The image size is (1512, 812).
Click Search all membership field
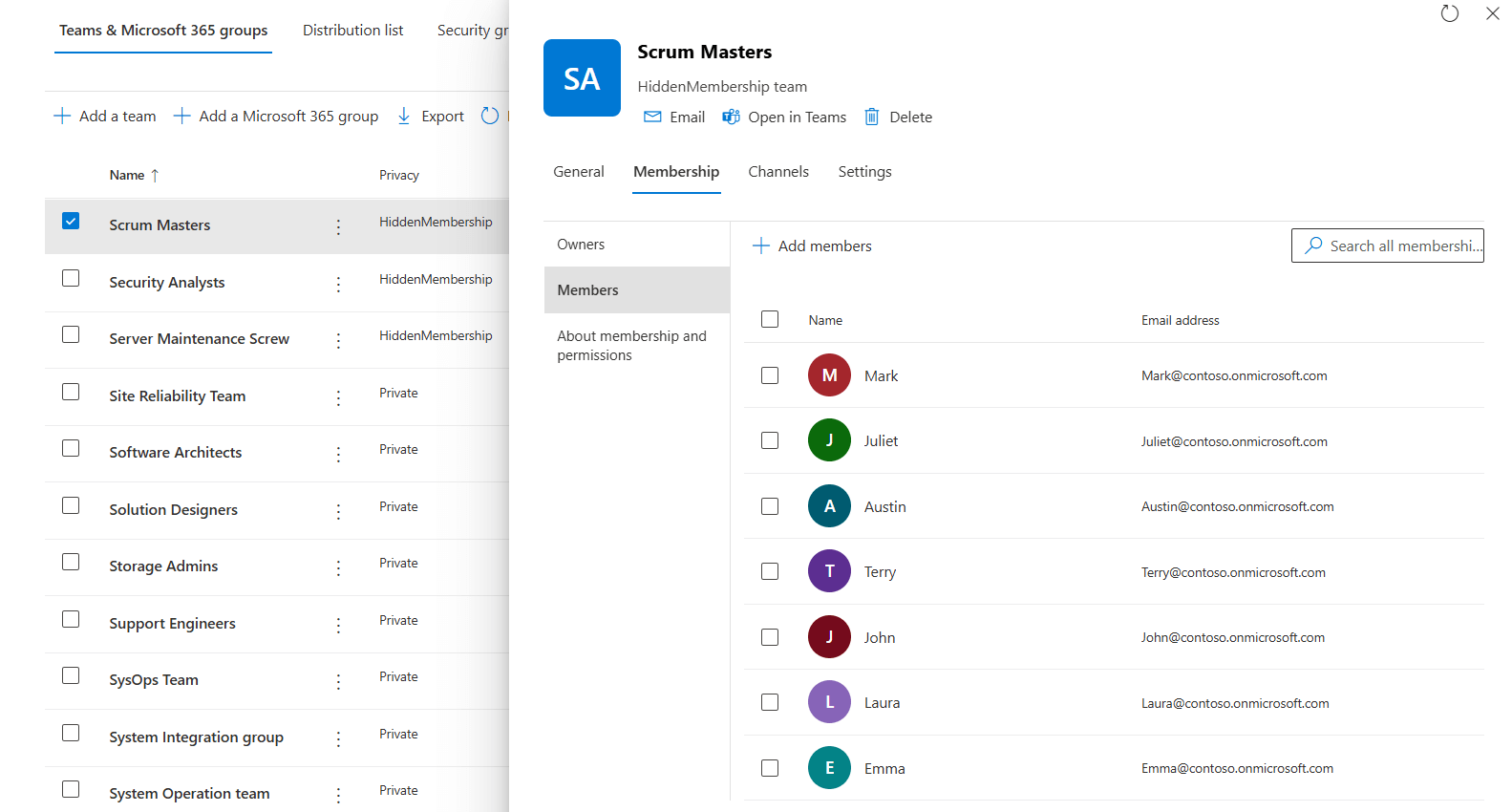tap(1388, 246)
